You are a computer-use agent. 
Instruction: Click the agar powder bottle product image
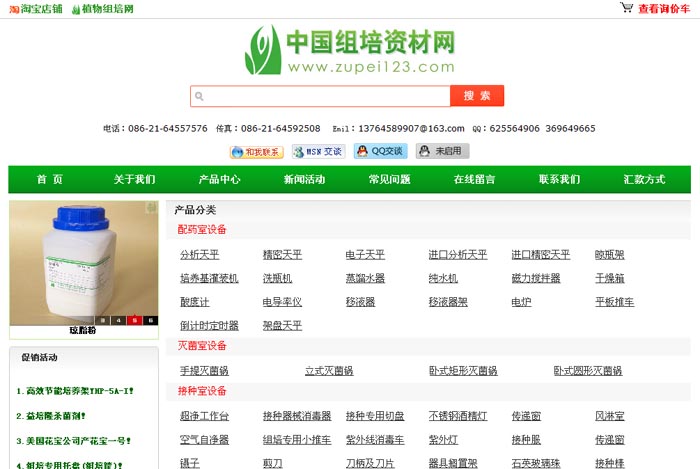pos(83,260)
